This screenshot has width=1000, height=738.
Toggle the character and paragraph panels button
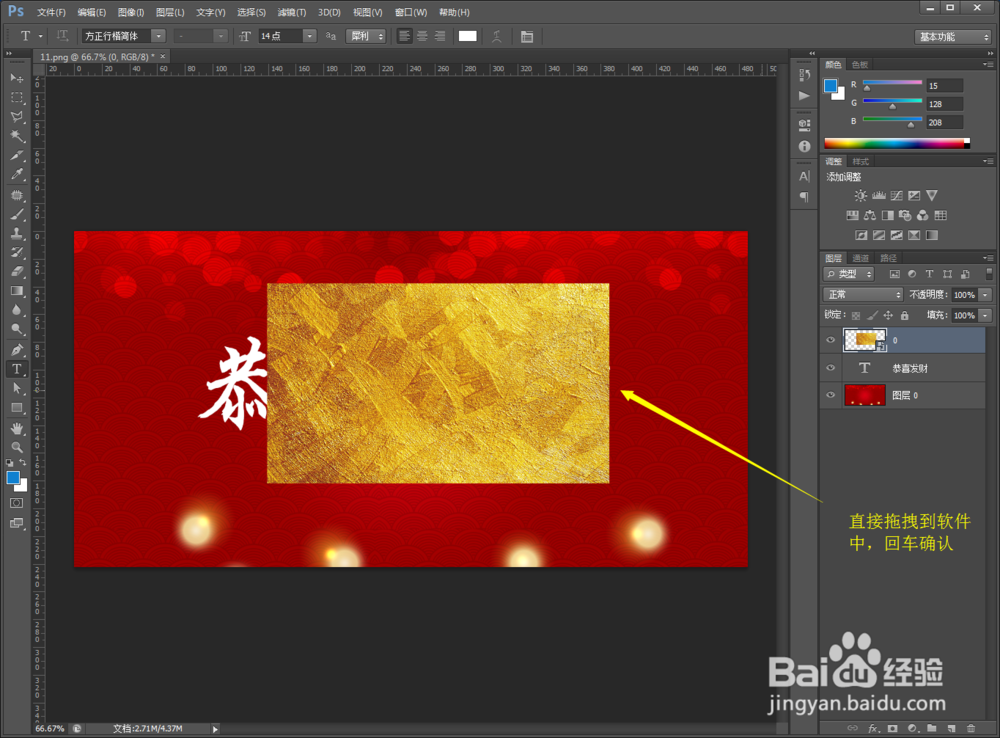(527, 36)
